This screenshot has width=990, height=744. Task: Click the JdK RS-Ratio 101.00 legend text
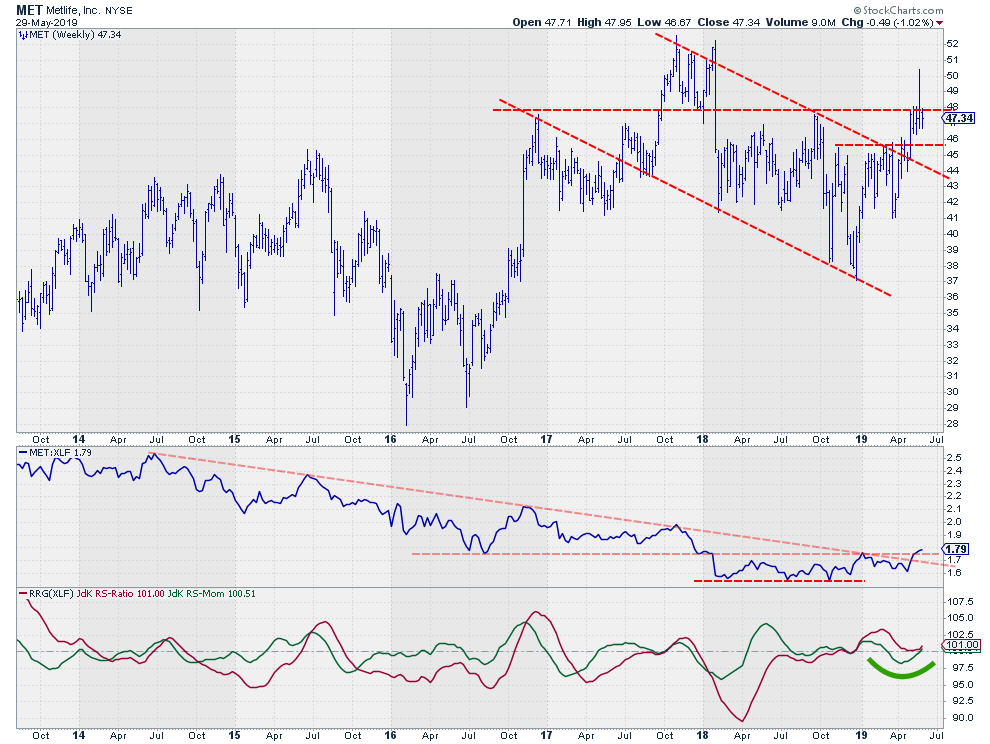121,594
